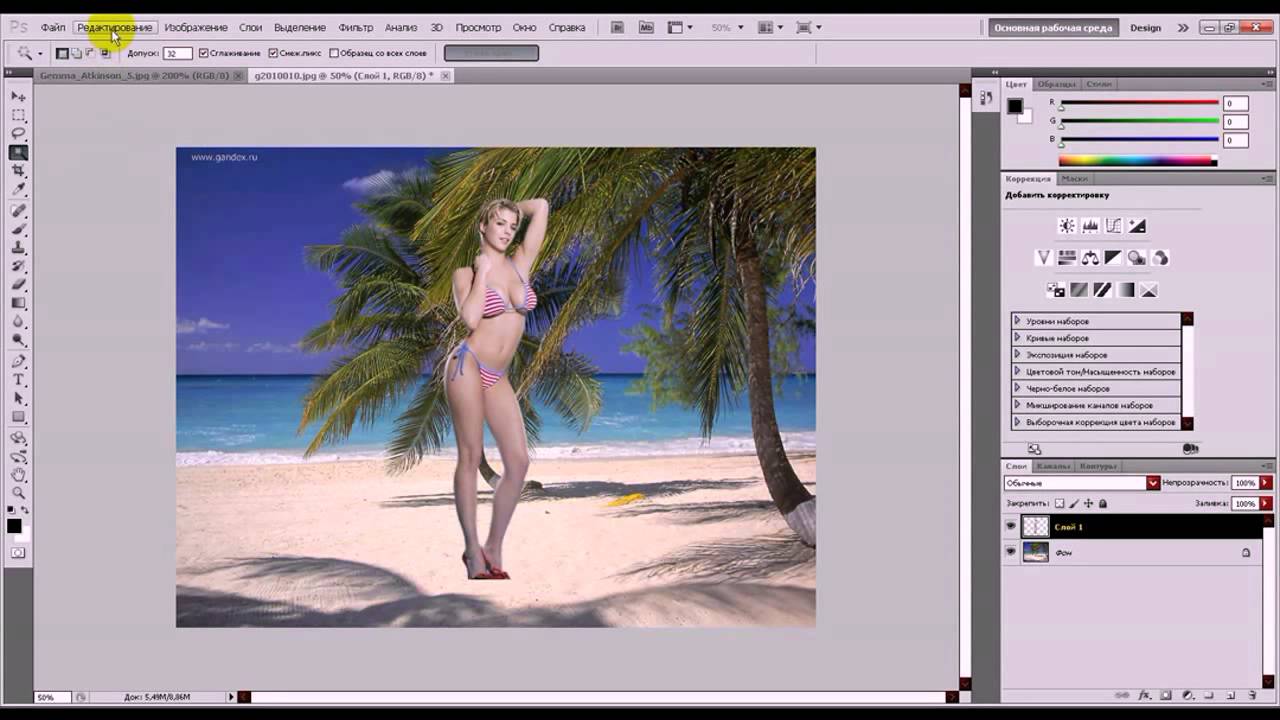Click the foreground color swatch in Color panel
This screenshot has height=720, width=1280.
click(1015, 107)
